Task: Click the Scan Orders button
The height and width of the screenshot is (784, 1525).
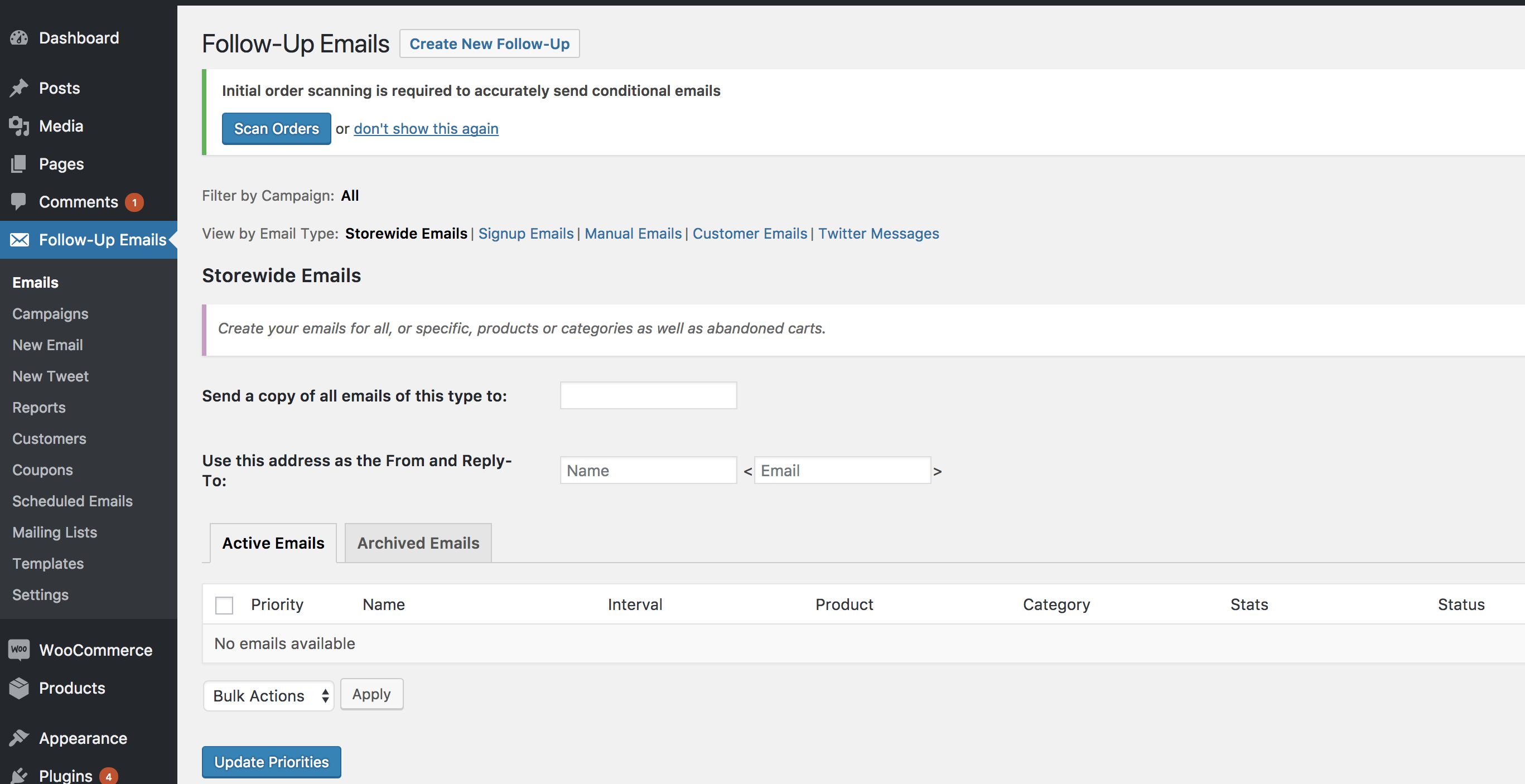Action: (276, 128)
